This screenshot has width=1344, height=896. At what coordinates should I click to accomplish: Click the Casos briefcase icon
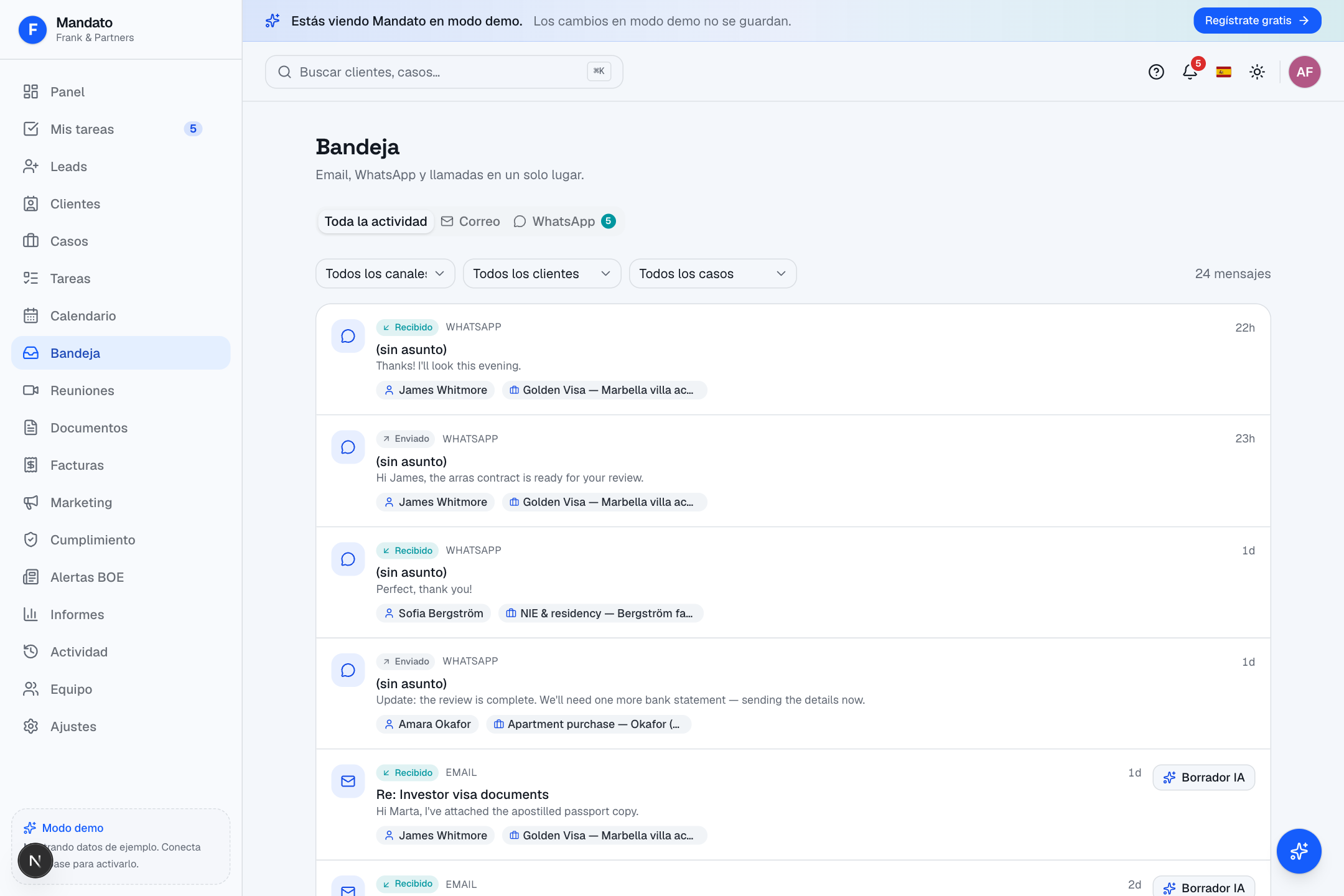[30, 241]
